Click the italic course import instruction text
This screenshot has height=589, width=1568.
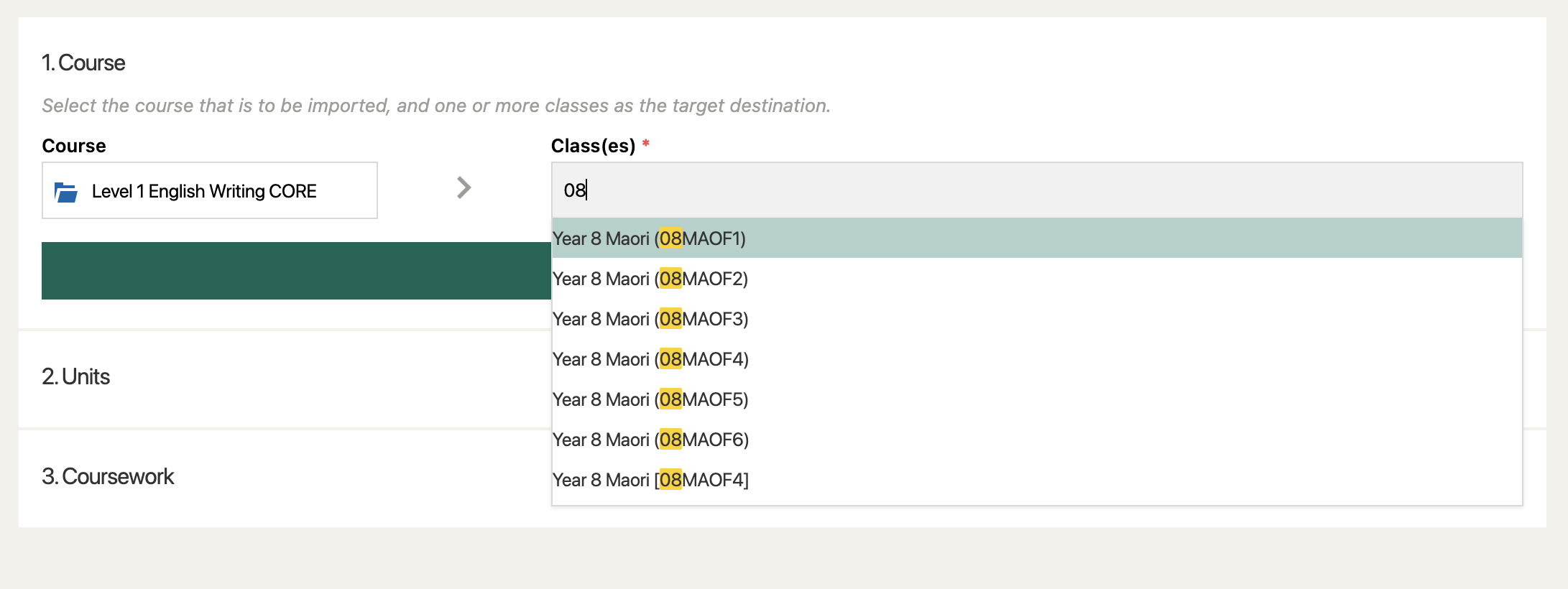click(436, 106)
